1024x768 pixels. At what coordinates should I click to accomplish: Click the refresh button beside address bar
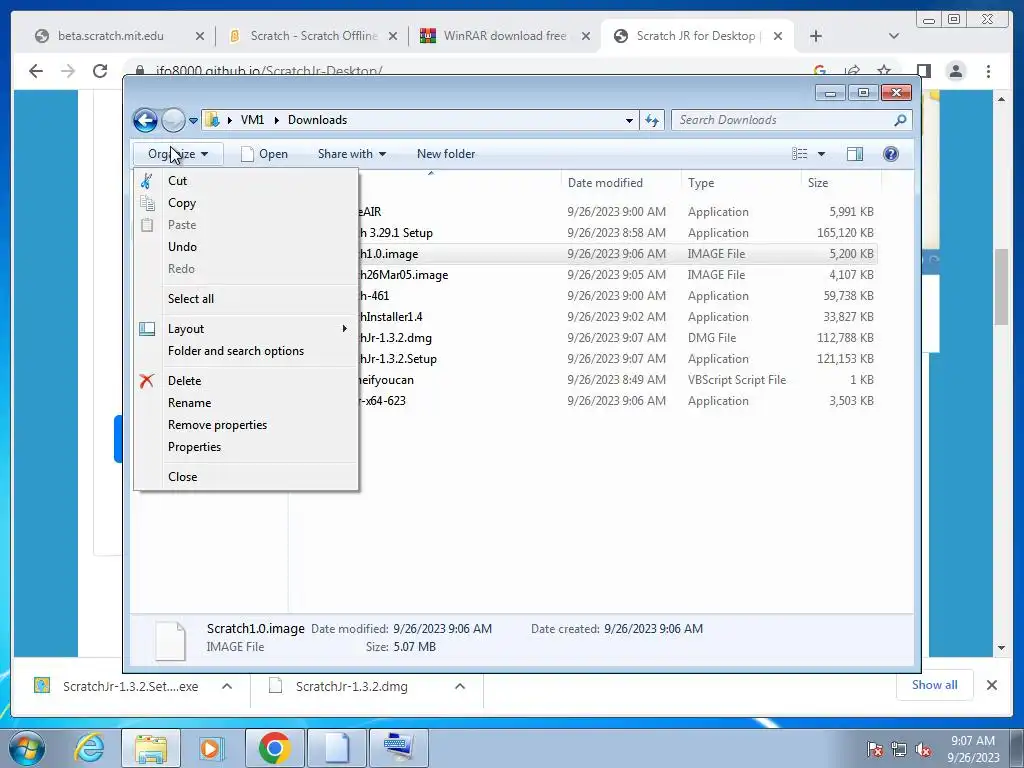click(x=652, y=120)
